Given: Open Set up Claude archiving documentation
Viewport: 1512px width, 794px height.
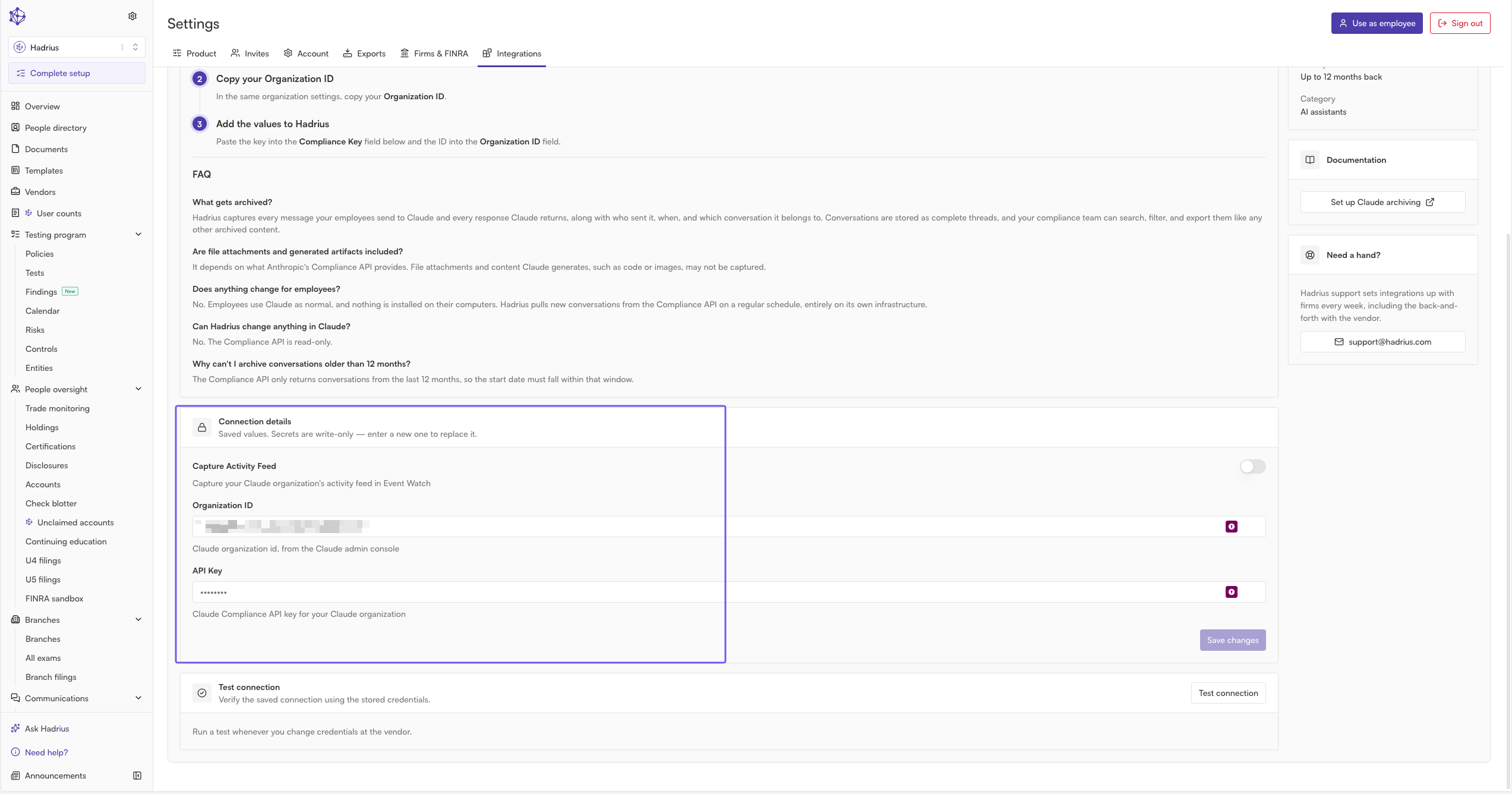Looking at the screenshot, I should 1382,202.
